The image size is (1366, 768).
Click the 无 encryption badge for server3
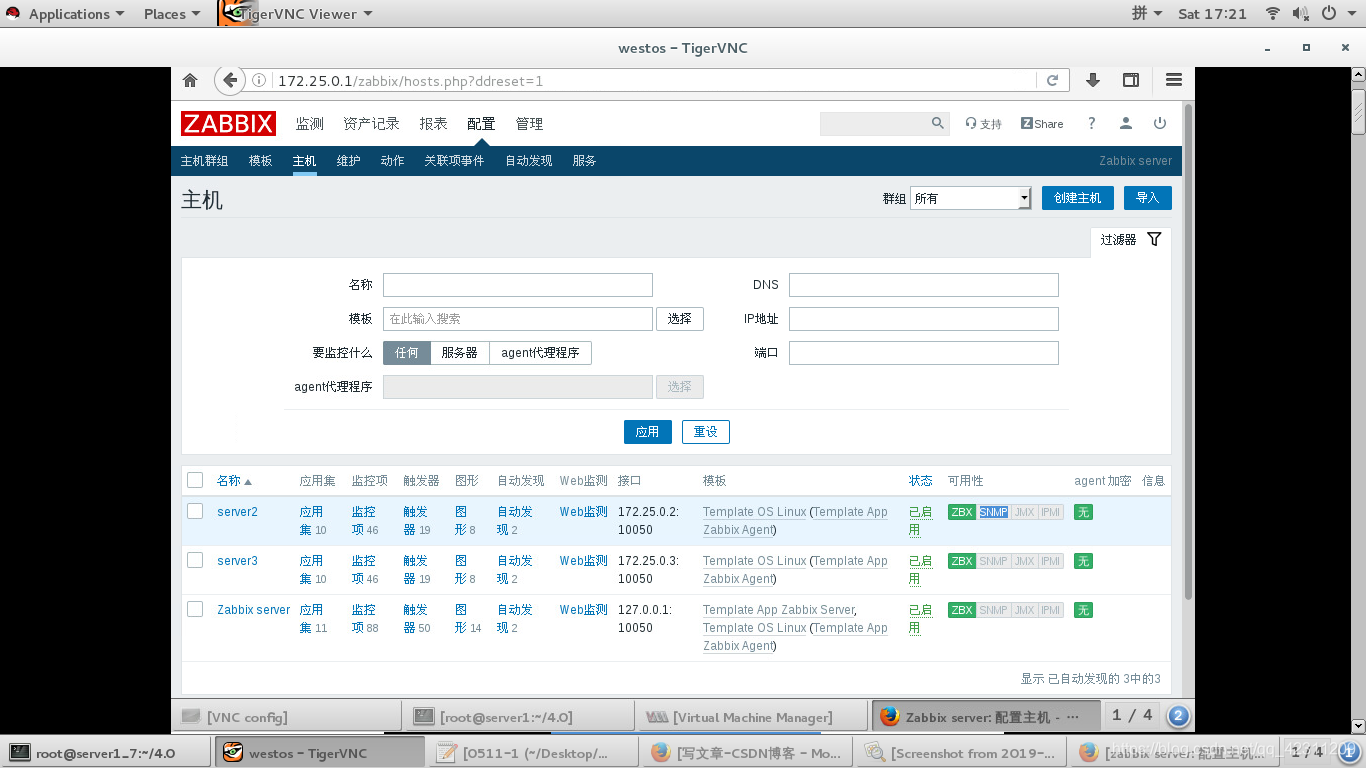1083,561
